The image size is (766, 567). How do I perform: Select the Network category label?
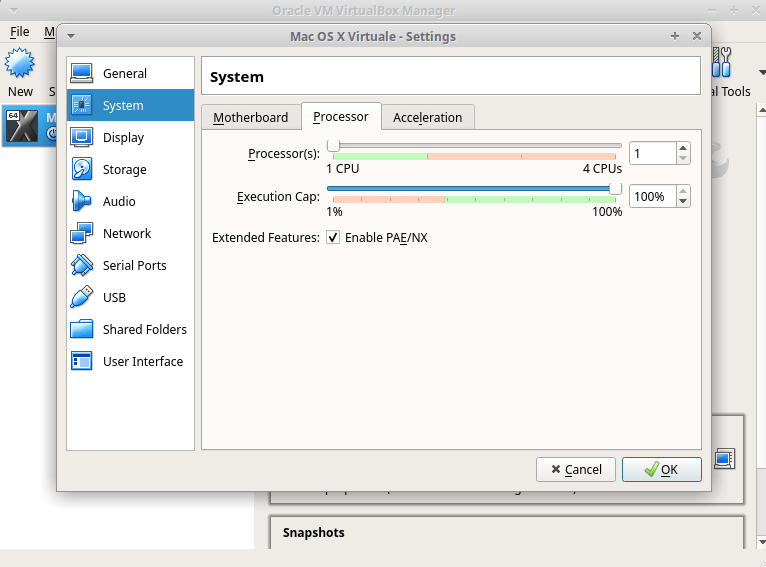(x=127, y=233)
